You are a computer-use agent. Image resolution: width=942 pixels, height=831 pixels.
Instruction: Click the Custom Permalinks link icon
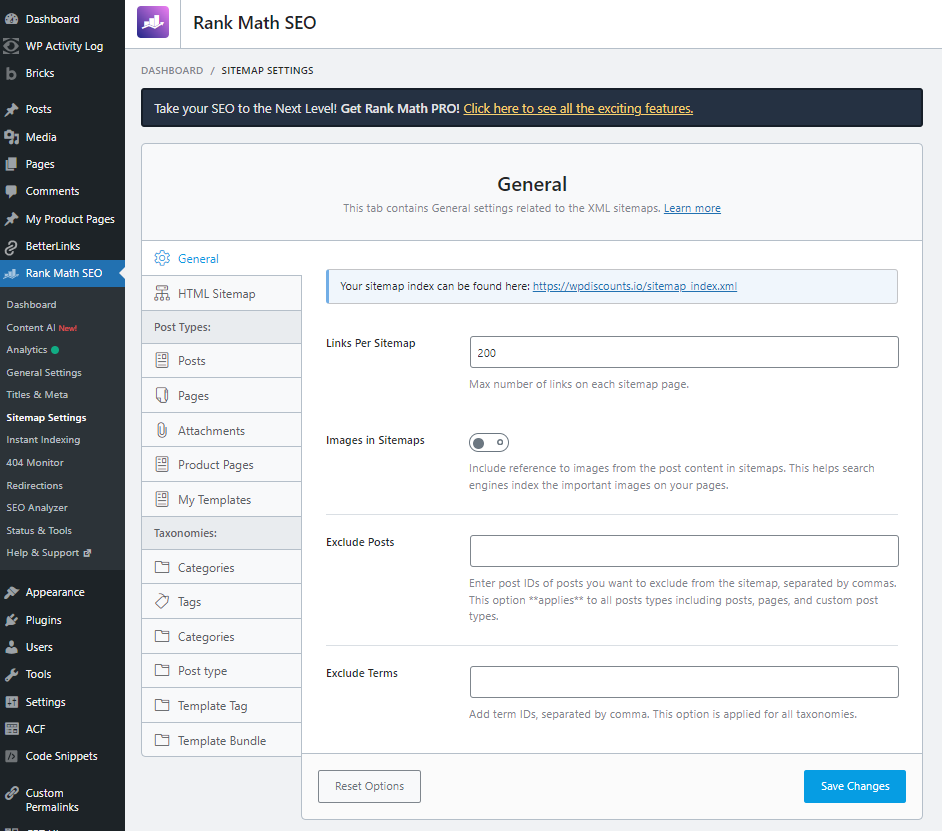pyautogui.click(x=11, y=793)
